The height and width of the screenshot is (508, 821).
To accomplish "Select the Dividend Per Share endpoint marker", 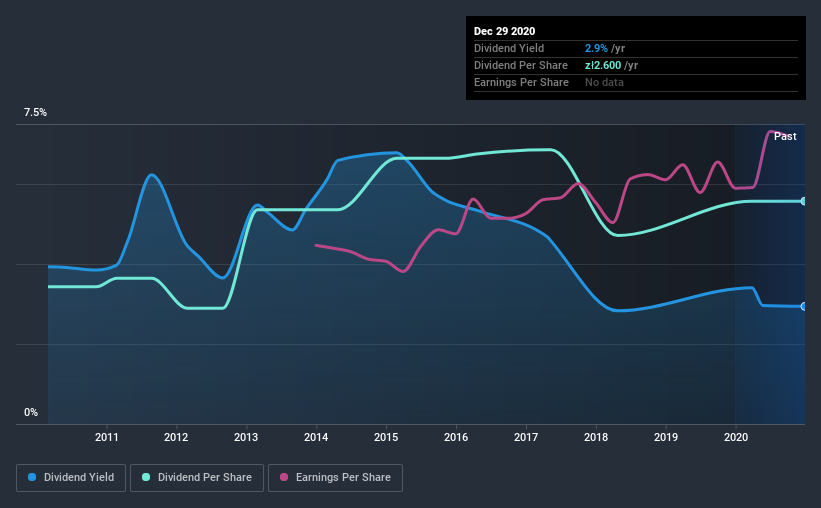I will [x=804, y=201].
